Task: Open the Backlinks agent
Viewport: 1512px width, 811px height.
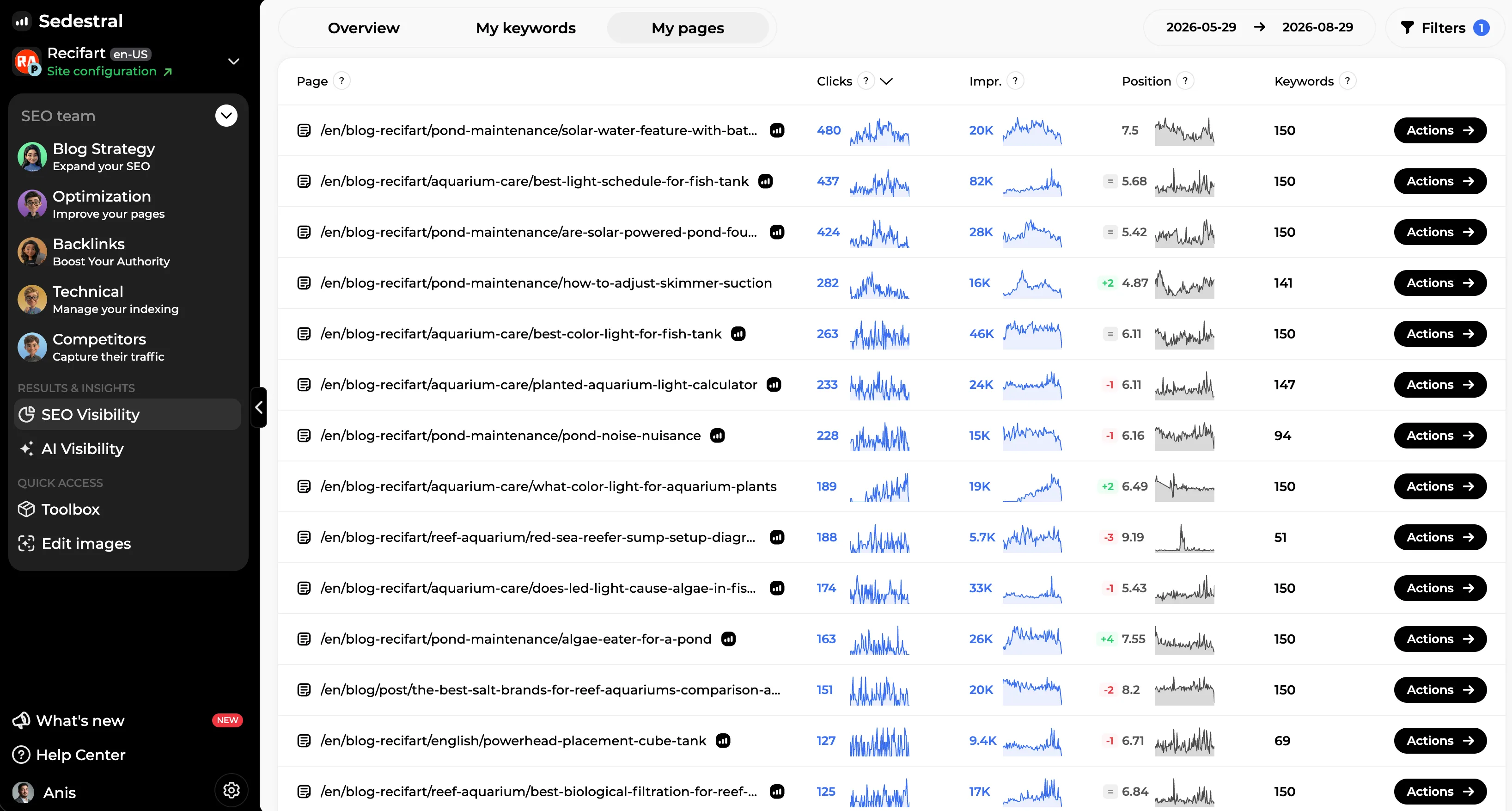Action: pyautogui.click(x=128, y=252)
